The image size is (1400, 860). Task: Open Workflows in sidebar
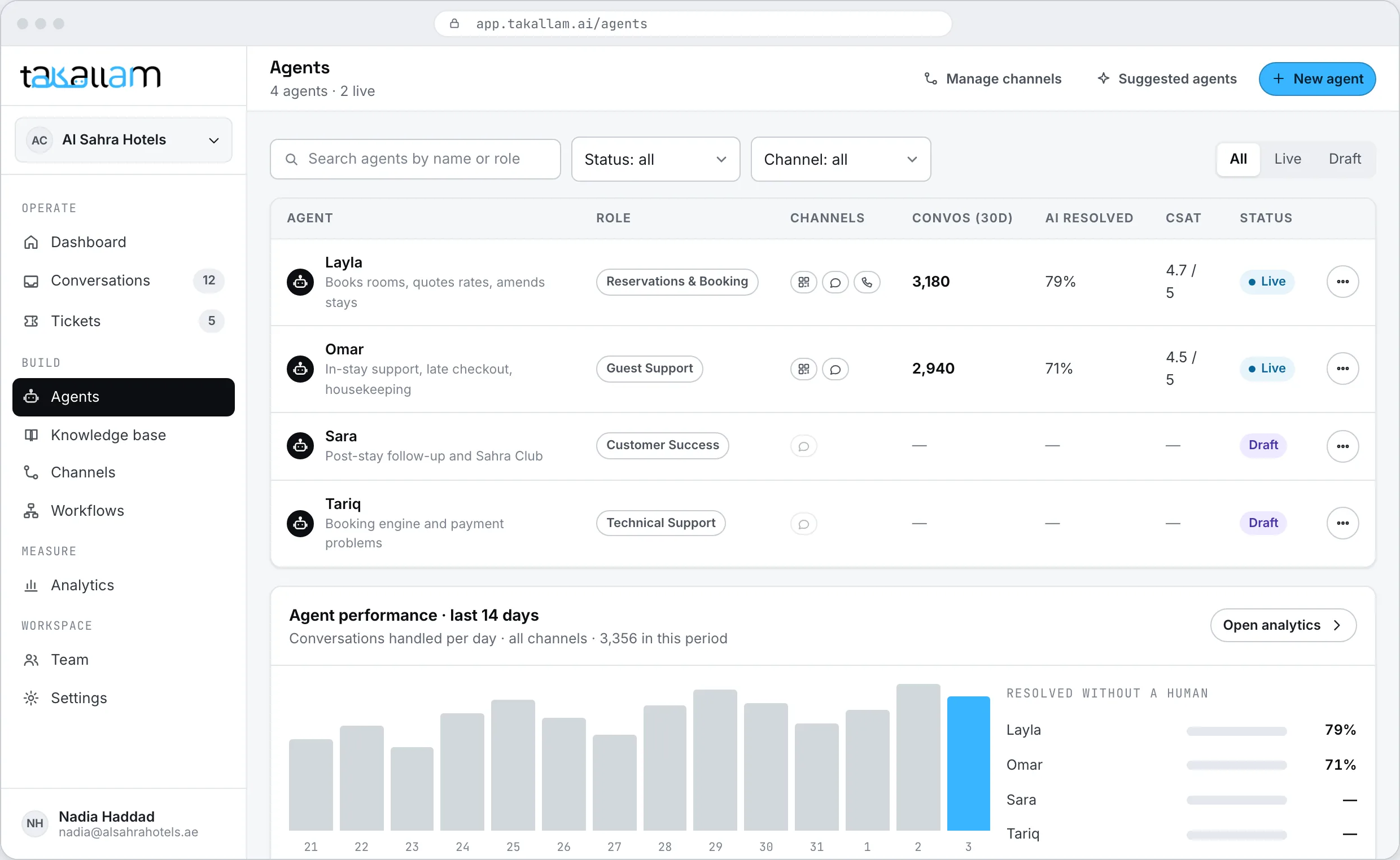click(x=124, y=511)
